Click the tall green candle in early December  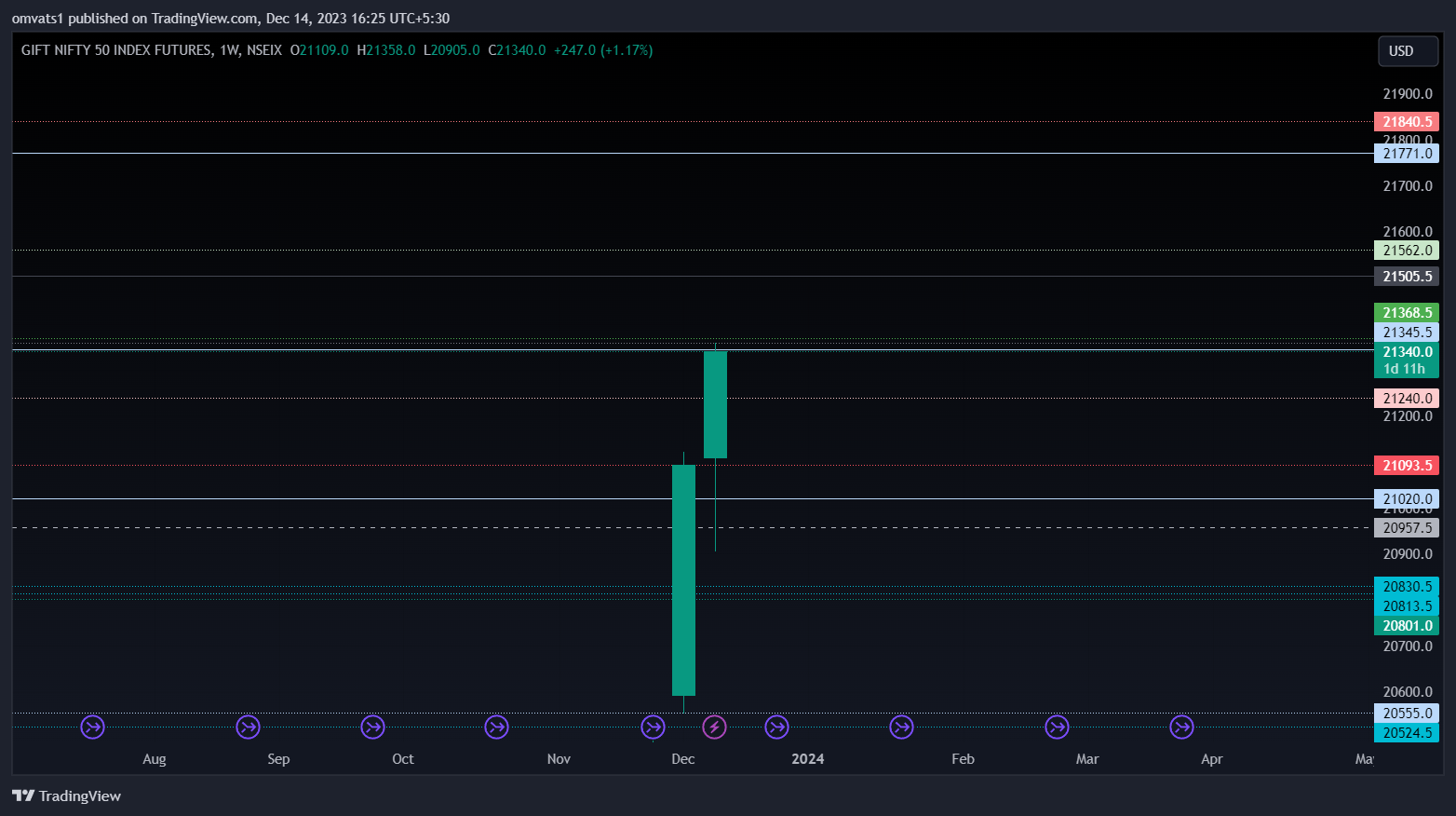click(x=683, y=579)
